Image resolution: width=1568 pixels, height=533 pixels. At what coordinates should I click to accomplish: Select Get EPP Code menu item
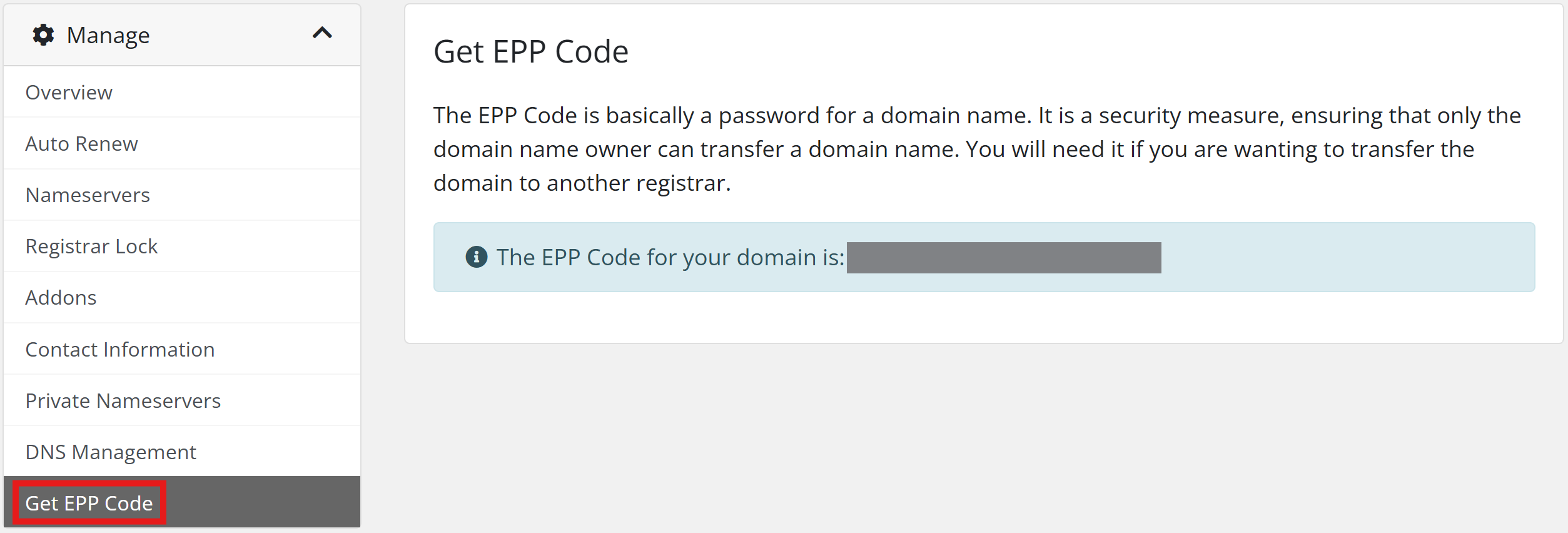tap(89, 504)
